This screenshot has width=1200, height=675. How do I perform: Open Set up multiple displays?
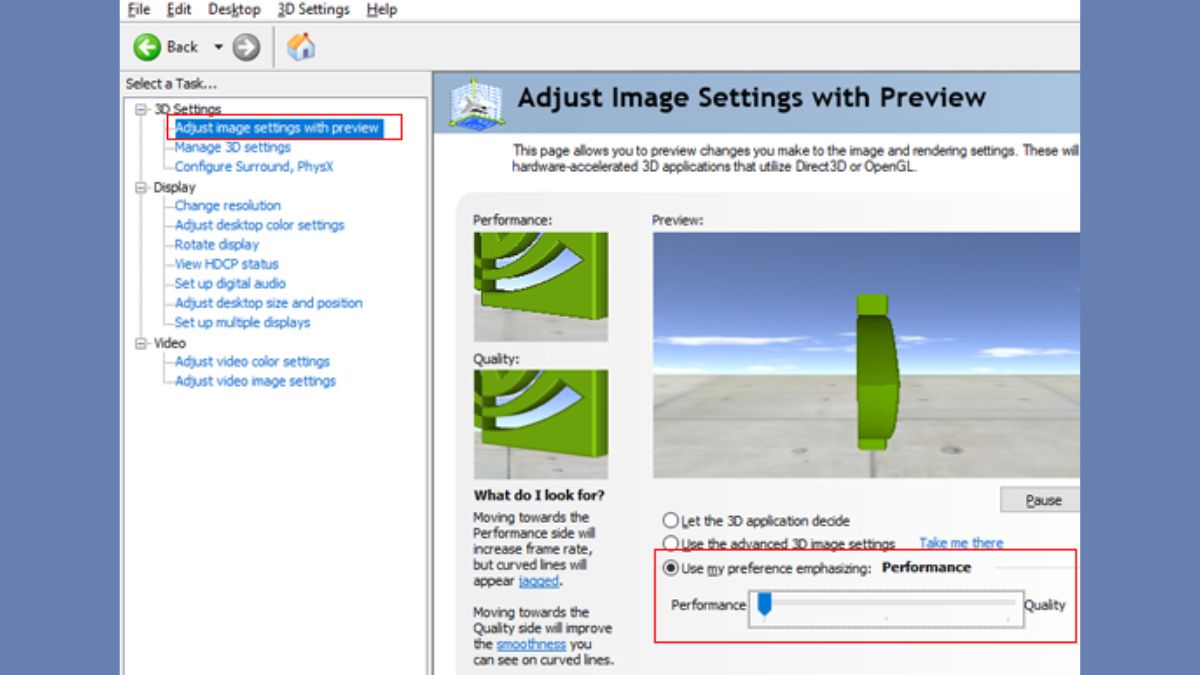pyautogui.click(x=243, y=323)
